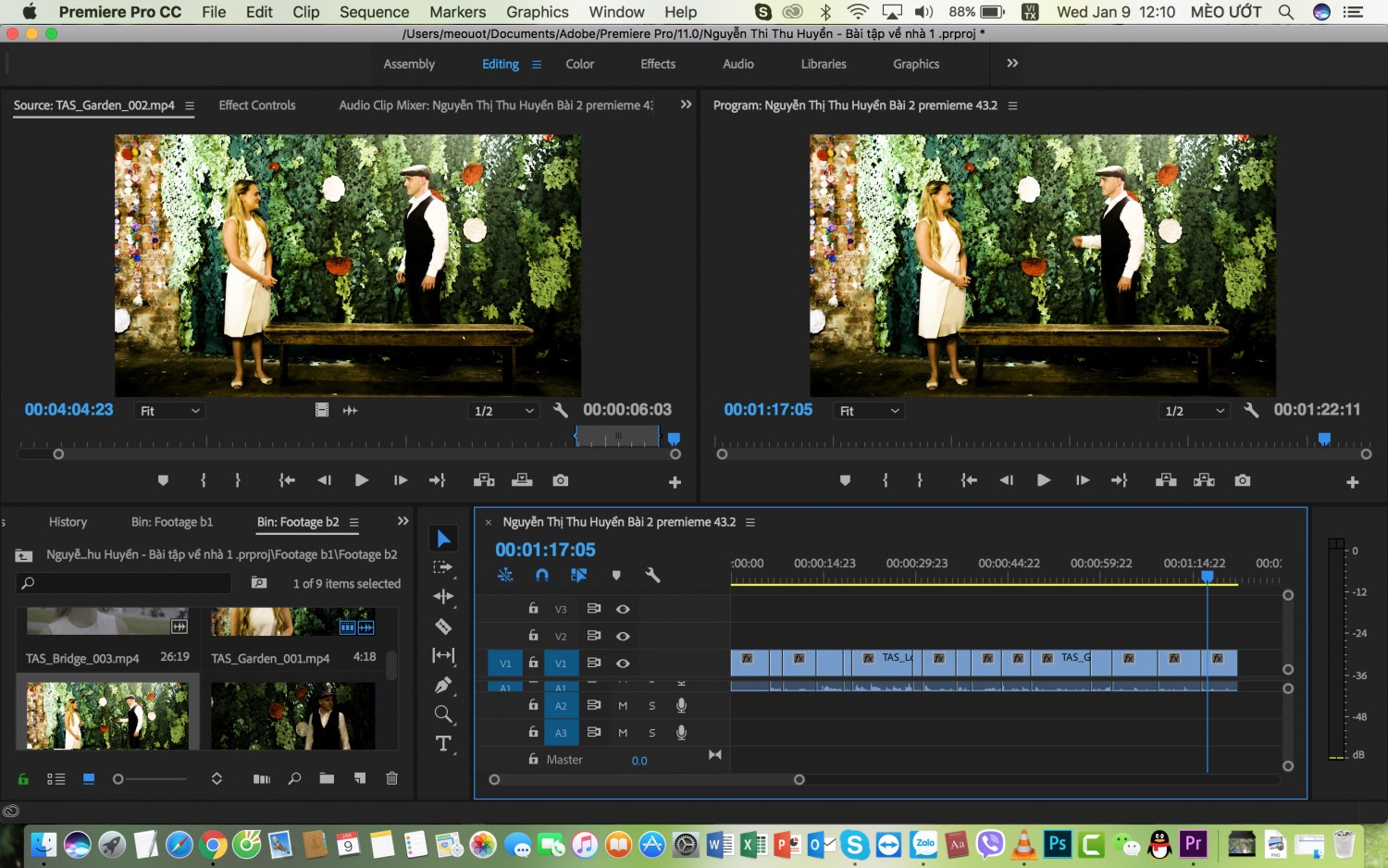Viewport: 1388px width, 868px height.
Task: Click Overwrite button in Source monitor
Action: click(x=522, y=480)
